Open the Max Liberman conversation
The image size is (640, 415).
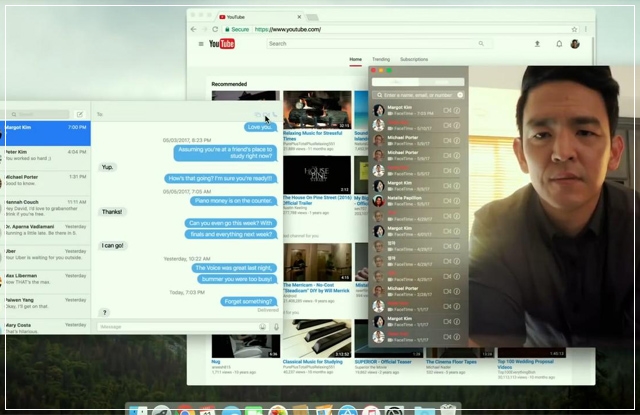tap(45, 282)
